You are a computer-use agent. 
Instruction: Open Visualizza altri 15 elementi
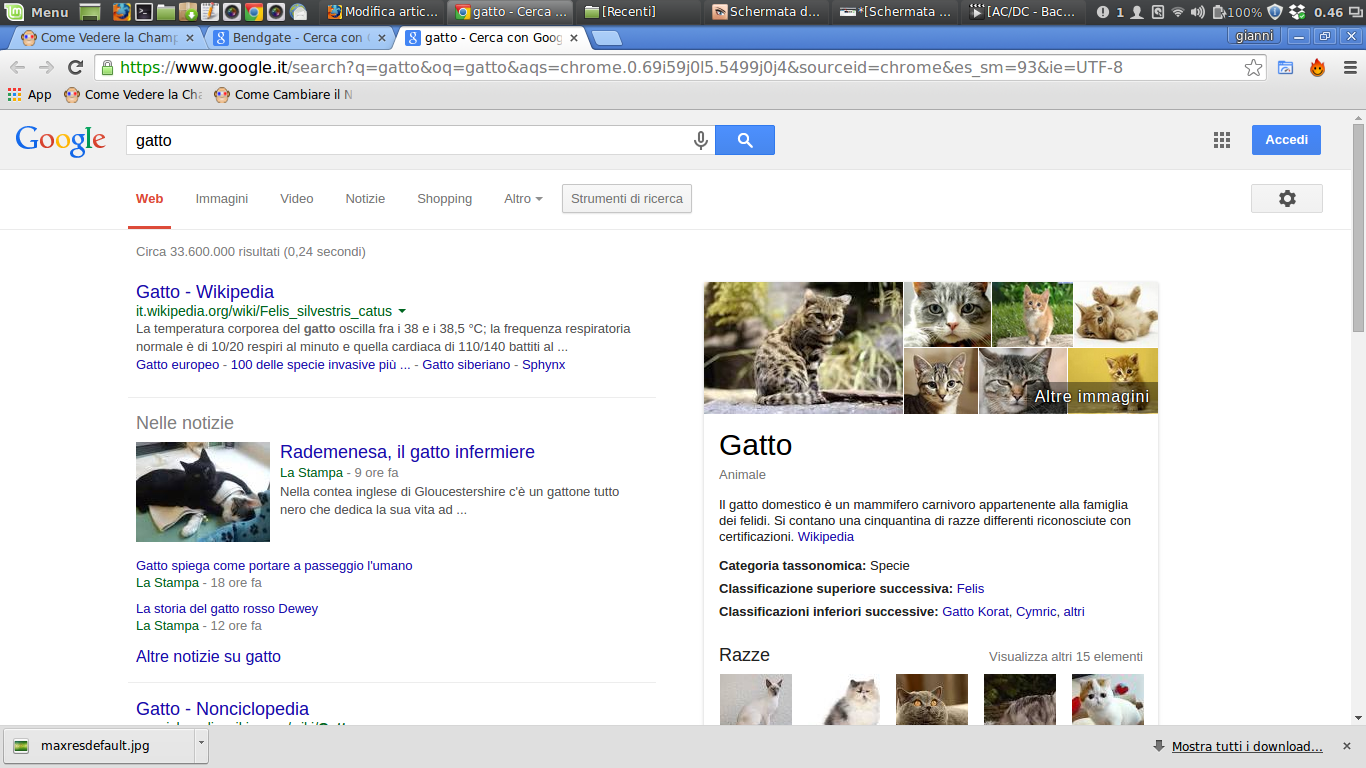point(1066,657)
